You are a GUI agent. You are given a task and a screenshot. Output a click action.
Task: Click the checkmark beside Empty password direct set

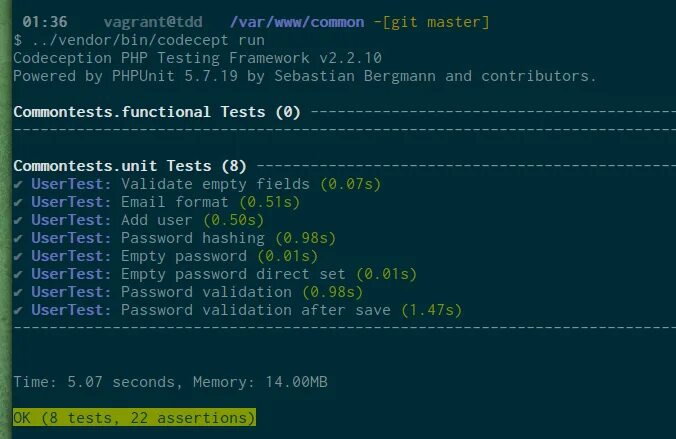[x=18, y=275]
